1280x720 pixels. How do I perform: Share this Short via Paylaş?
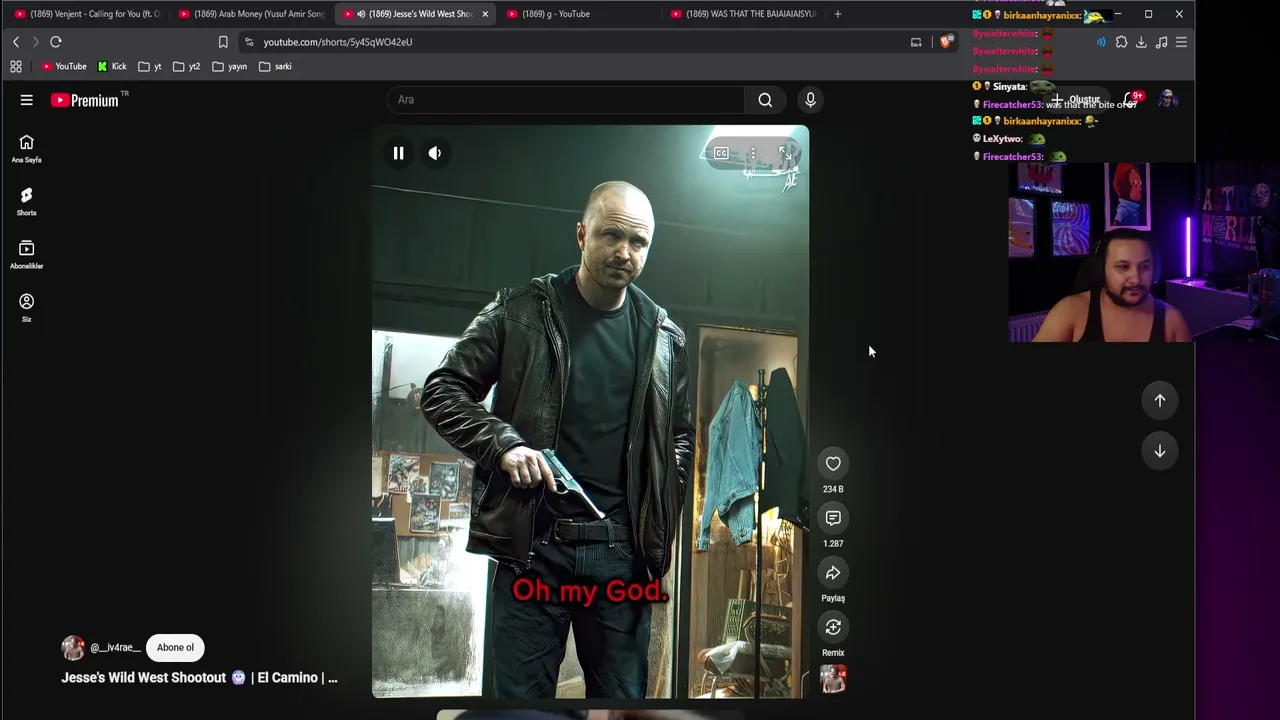(x=833, y=573)
